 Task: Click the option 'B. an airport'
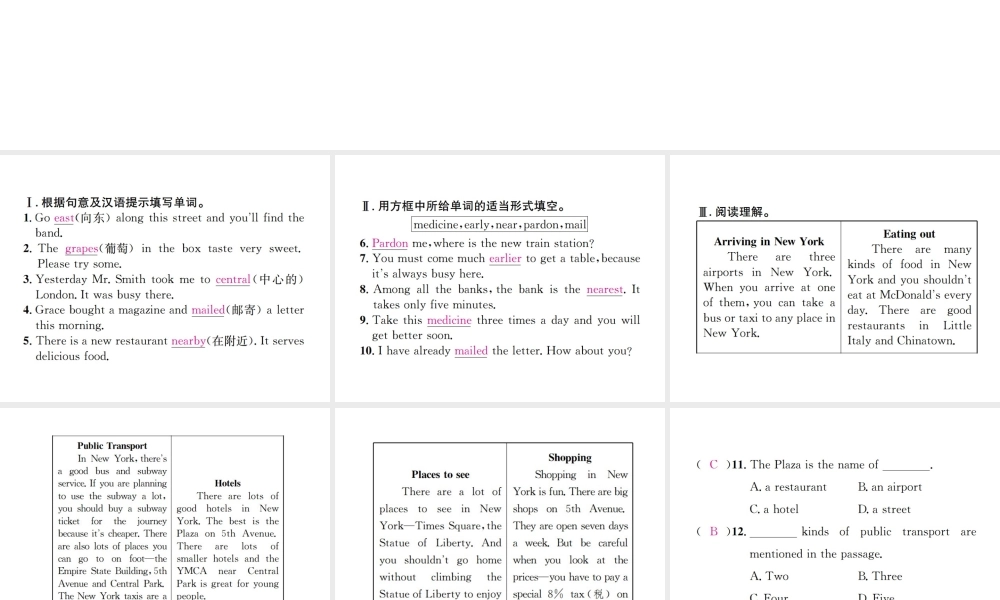coord(890,487)
